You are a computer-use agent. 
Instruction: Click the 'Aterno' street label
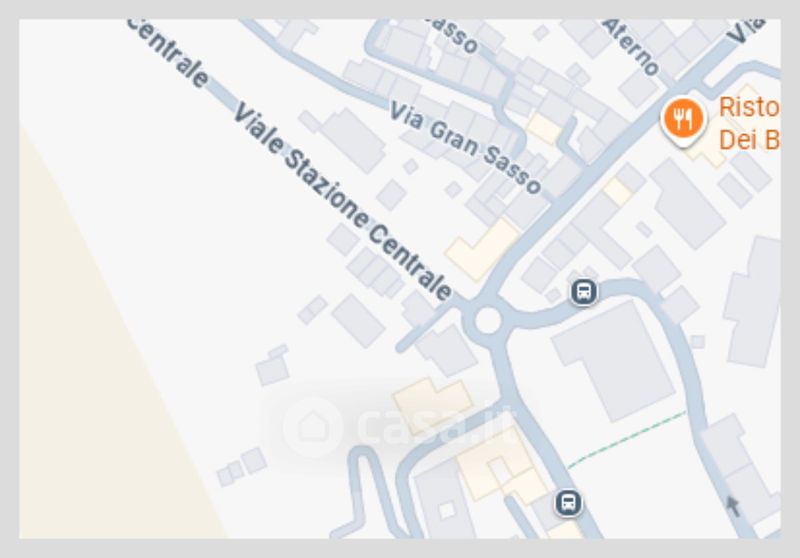(632, 46)
